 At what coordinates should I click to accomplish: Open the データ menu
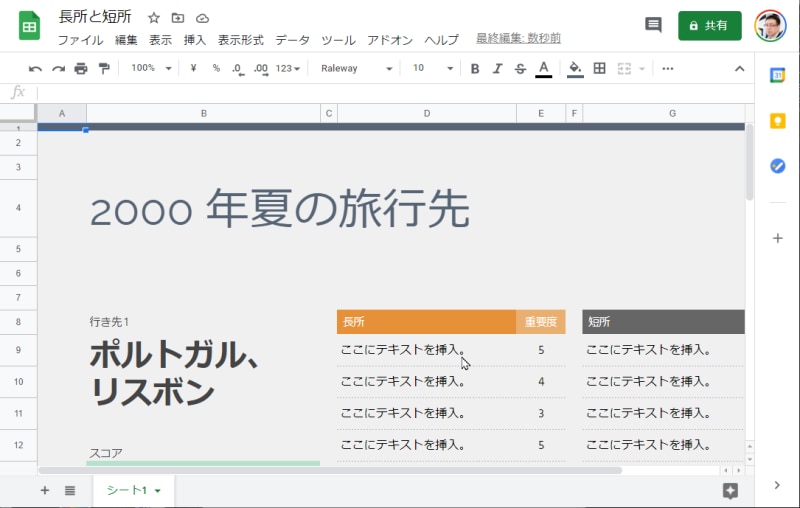tap(292, 40)
